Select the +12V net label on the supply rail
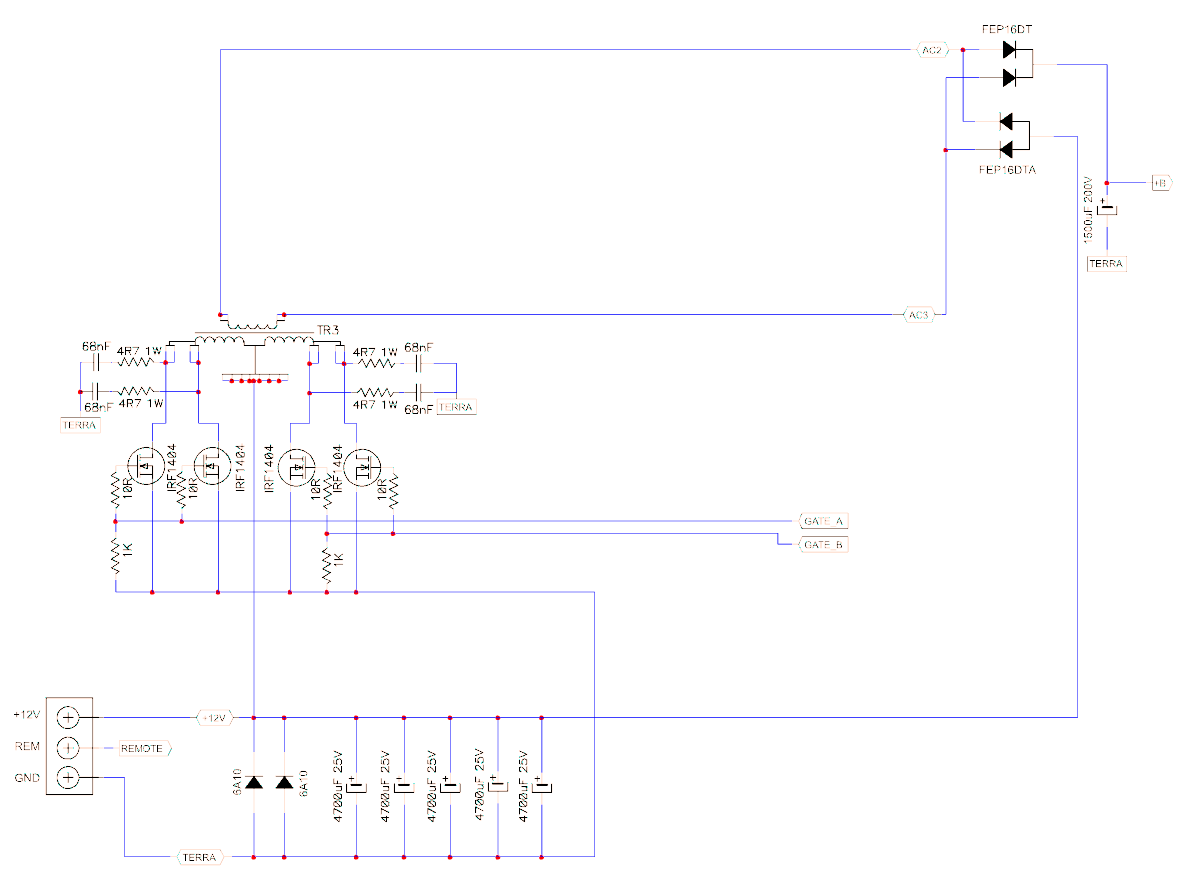 click(x=215, y=718)
